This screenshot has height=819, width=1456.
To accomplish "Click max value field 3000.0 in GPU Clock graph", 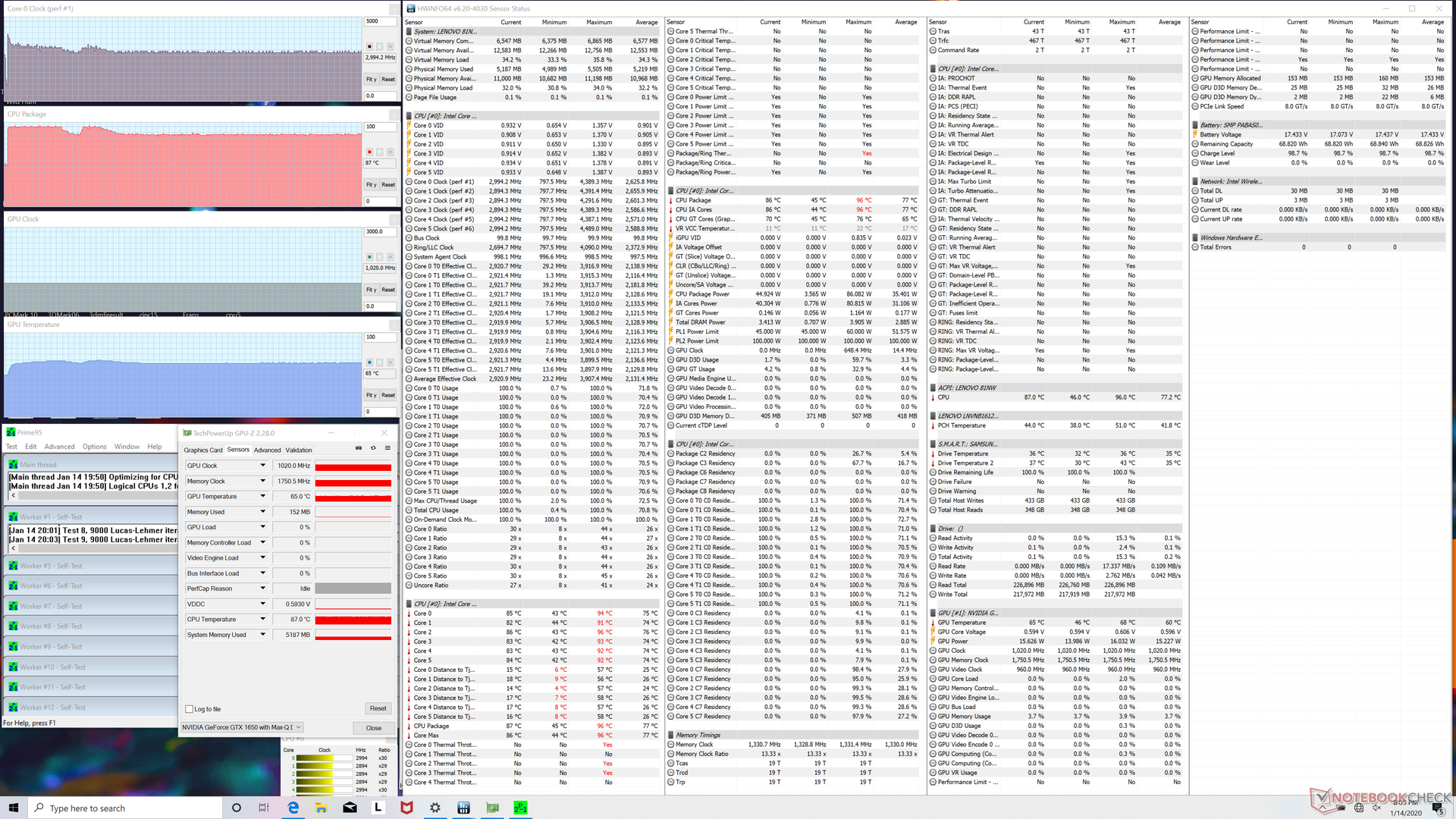I will pos(380,231).
